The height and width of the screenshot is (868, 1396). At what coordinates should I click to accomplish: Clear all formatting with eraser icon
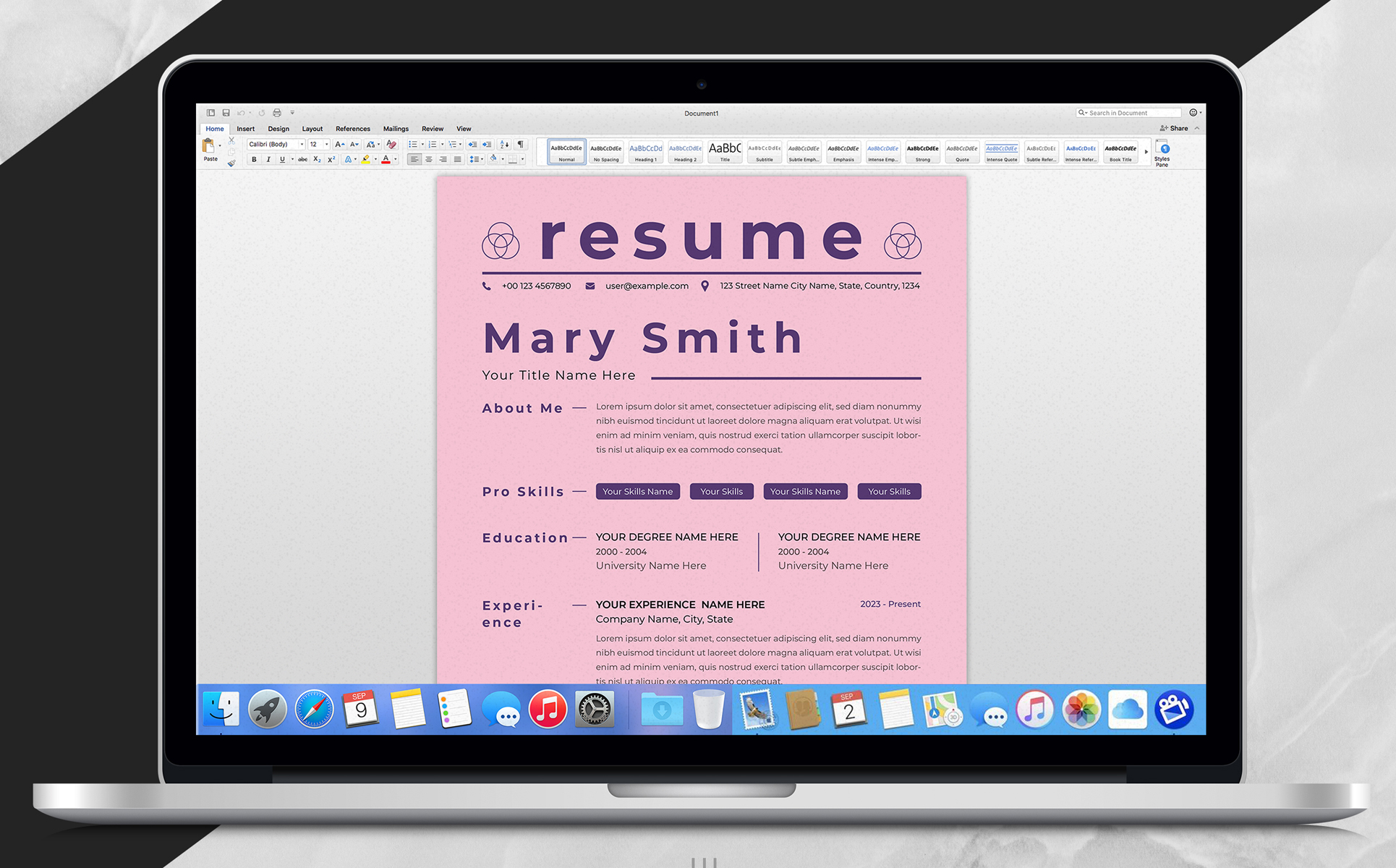pyautogui.click(x=391, y=145)
